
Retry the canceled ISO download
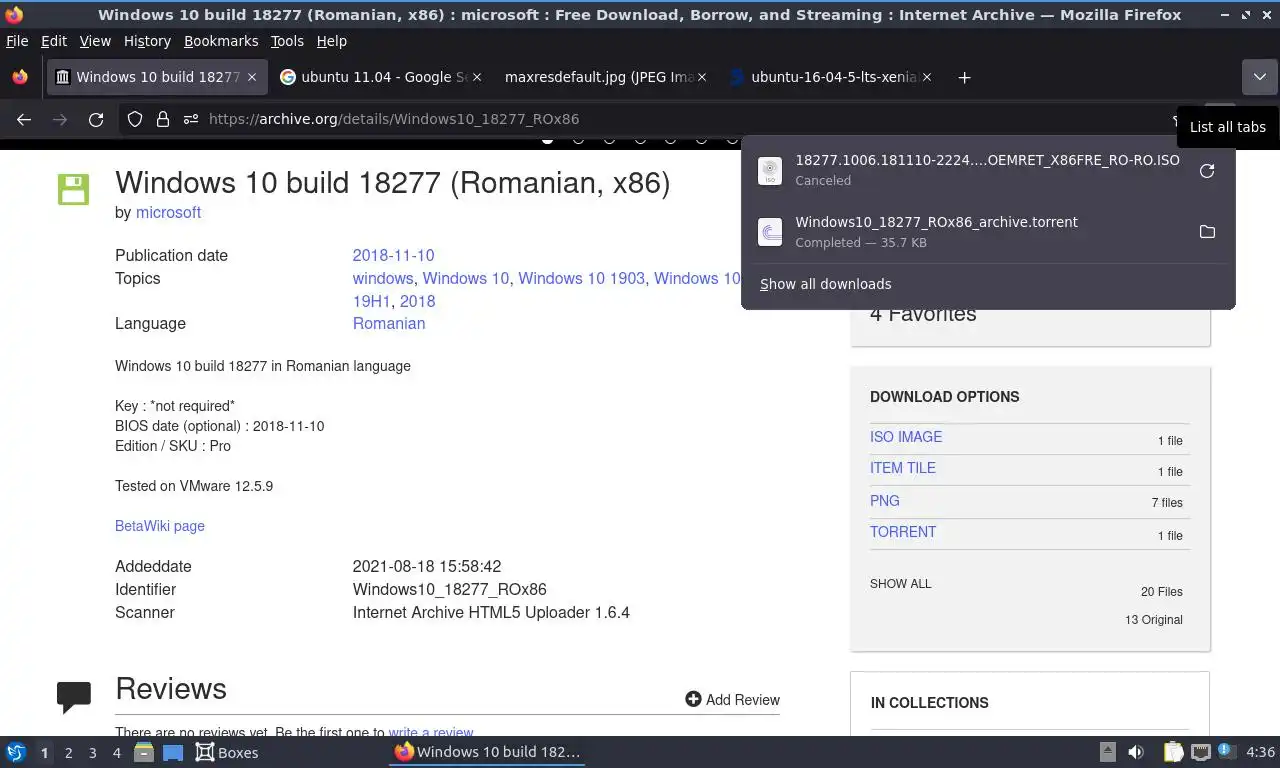[1207, 170]
